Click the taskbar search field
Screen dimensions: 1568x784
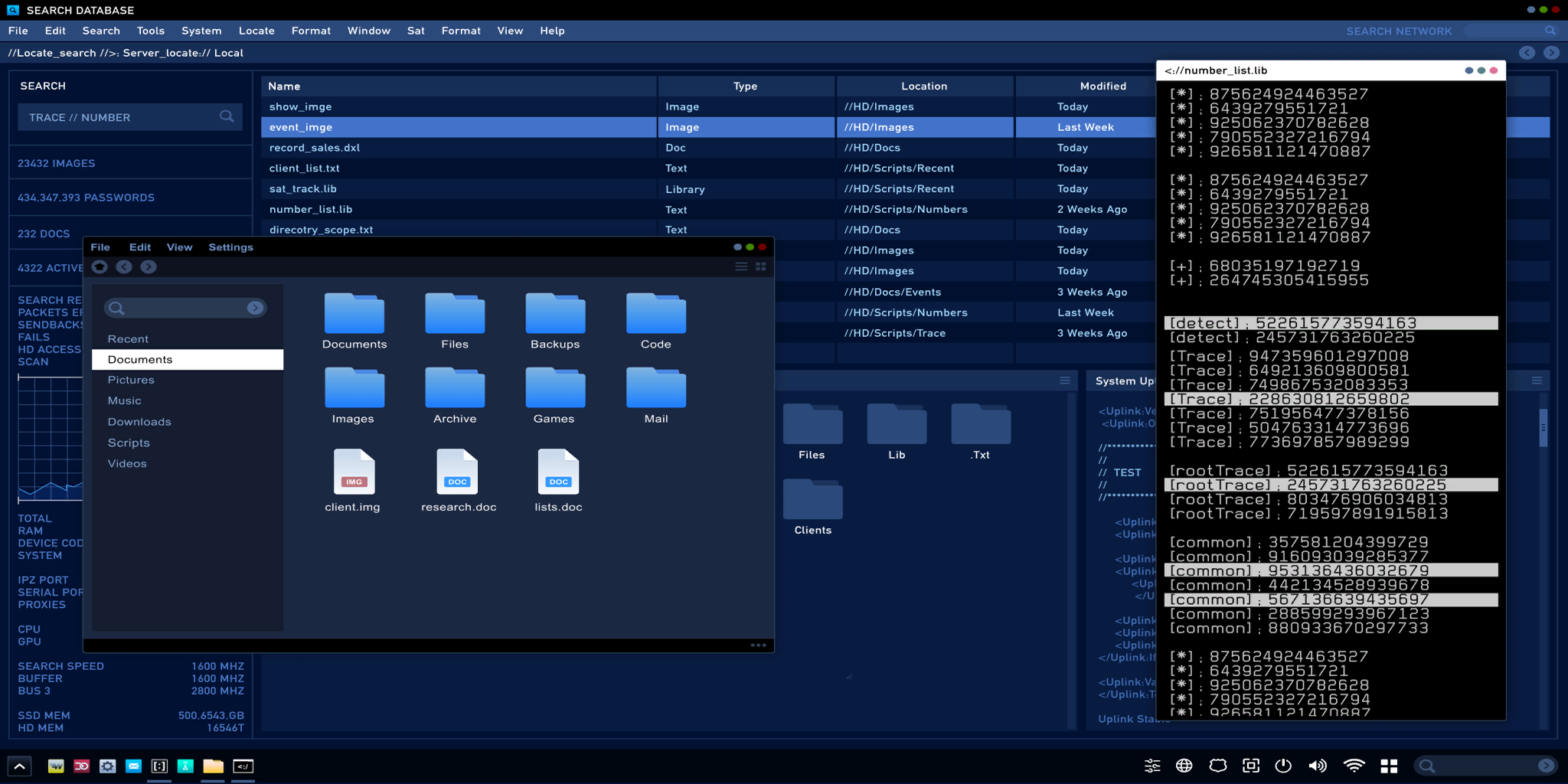[x=1485, y=766]
